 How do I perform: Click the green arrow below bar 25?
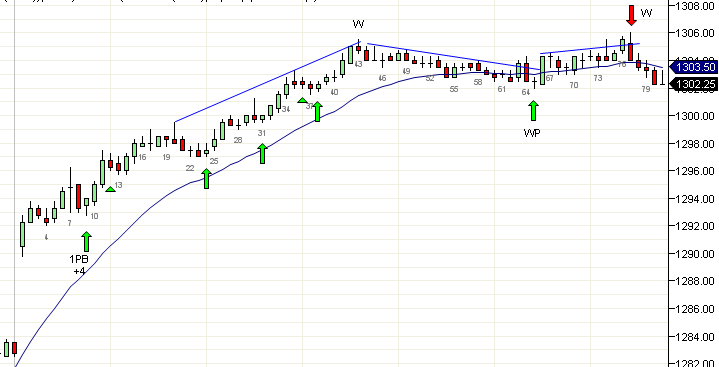pos(206,178)
